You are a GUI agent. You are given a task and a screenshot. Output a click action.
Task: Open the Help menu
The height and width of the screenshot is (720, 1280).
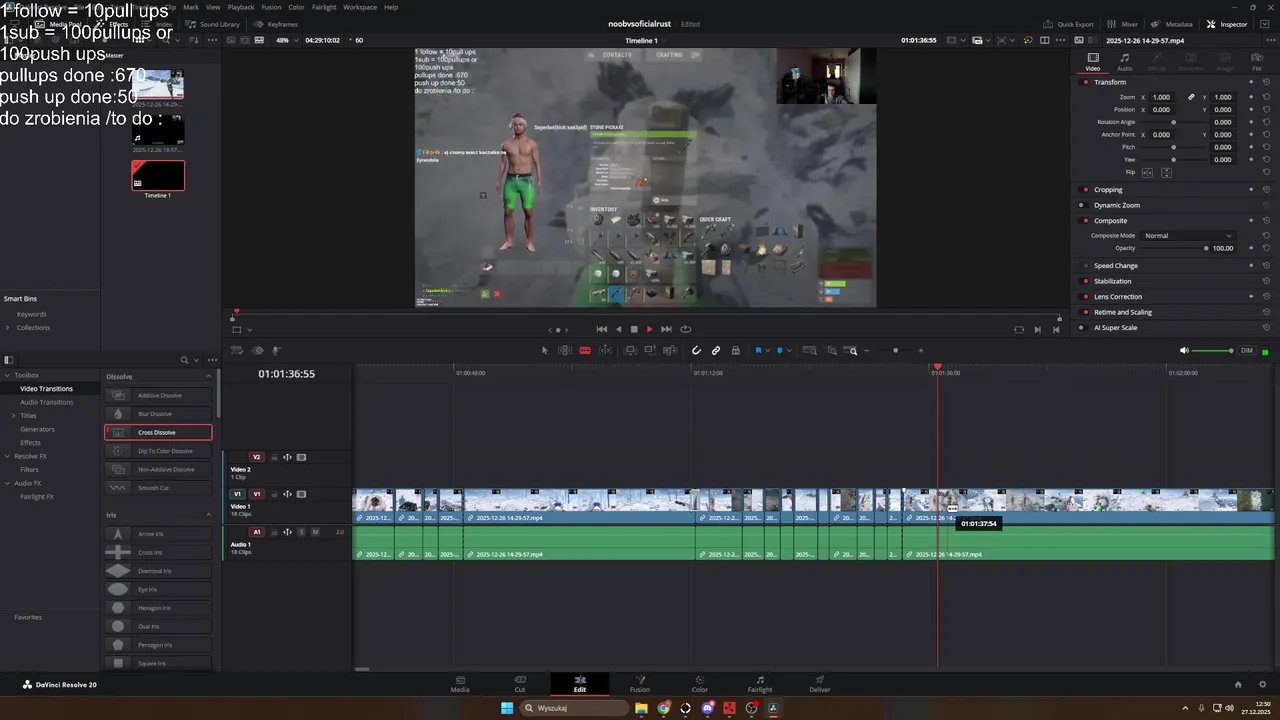391,7
